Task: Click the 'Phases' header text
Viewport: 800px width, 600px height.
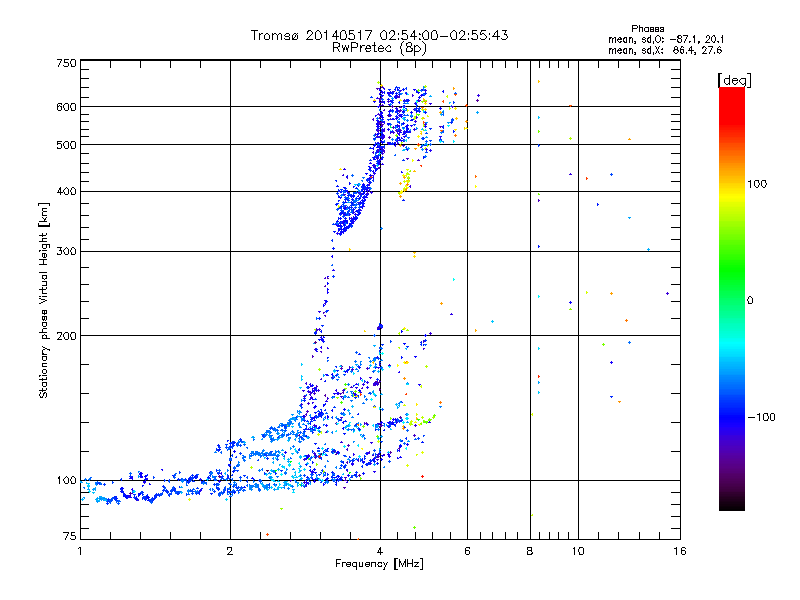Action: pyautogui.click(x=647, y=29)
